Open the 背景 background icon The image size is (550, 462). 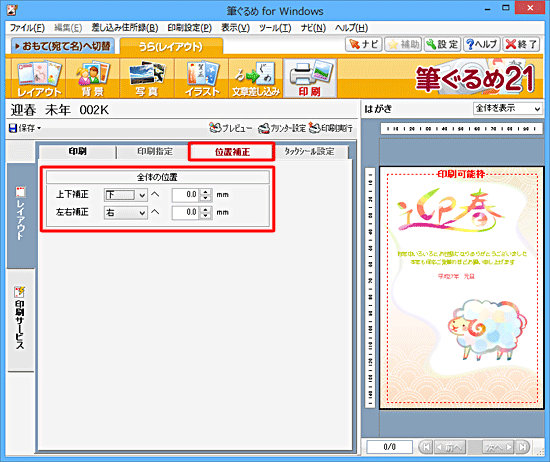click(93, 79)
